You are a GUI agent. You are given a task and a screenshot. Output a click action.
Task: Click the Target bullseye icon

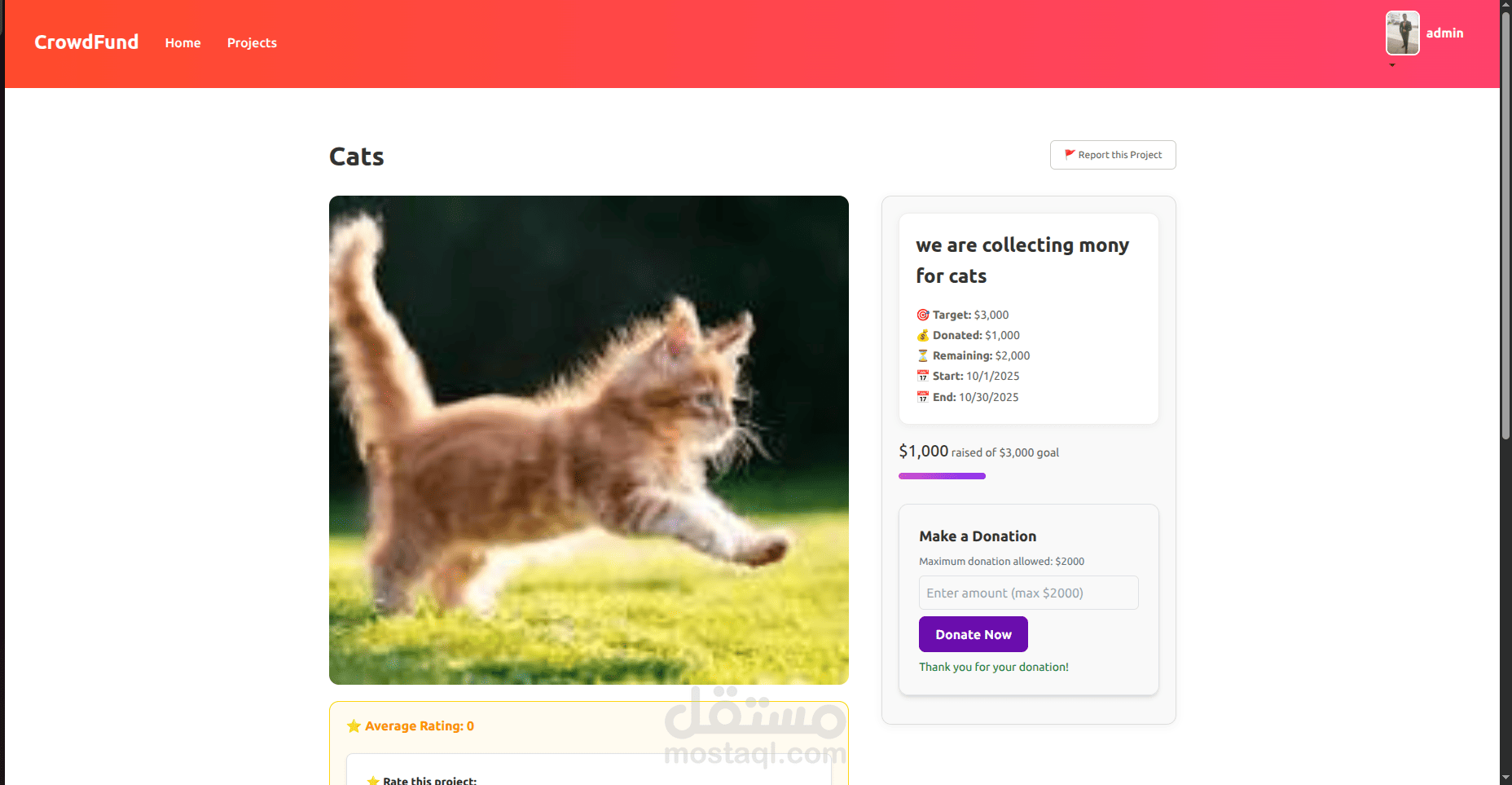(923, 315)
